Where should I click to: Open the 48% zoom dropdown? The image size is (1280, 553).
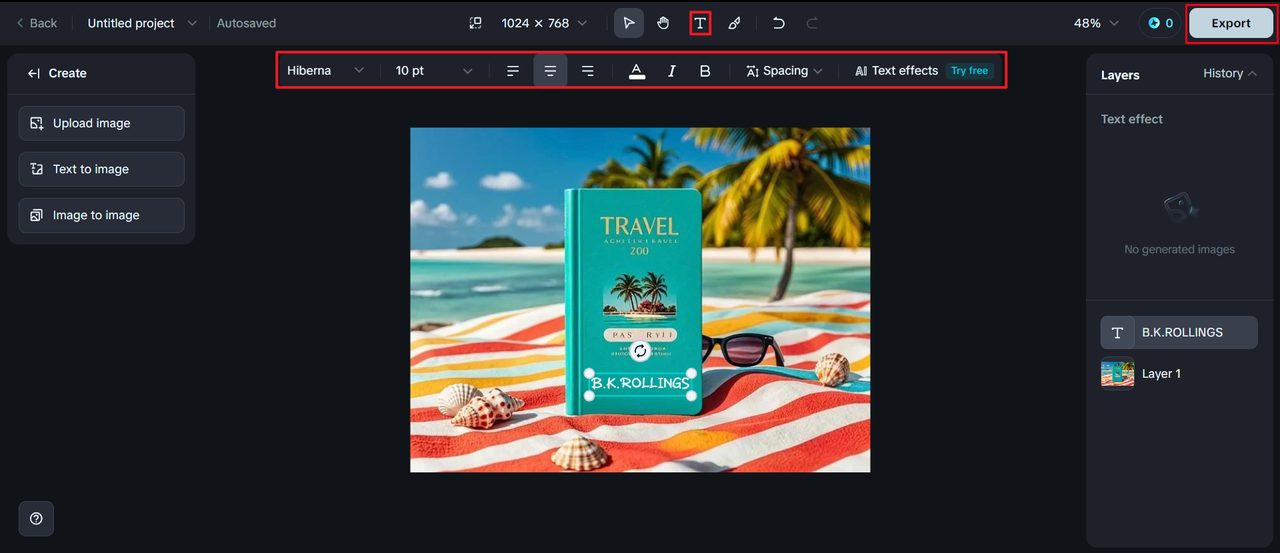[x=1096, y=23]
